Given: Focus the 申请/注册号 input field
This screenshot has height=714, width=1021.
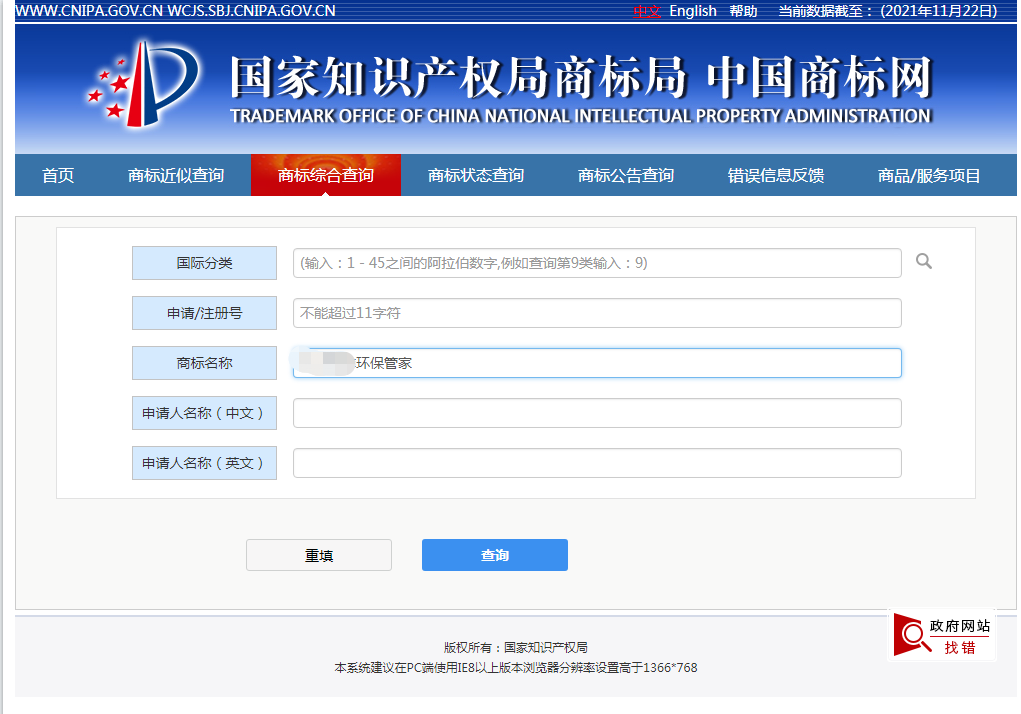Looking at the screenshot, I should pos(597,313).
